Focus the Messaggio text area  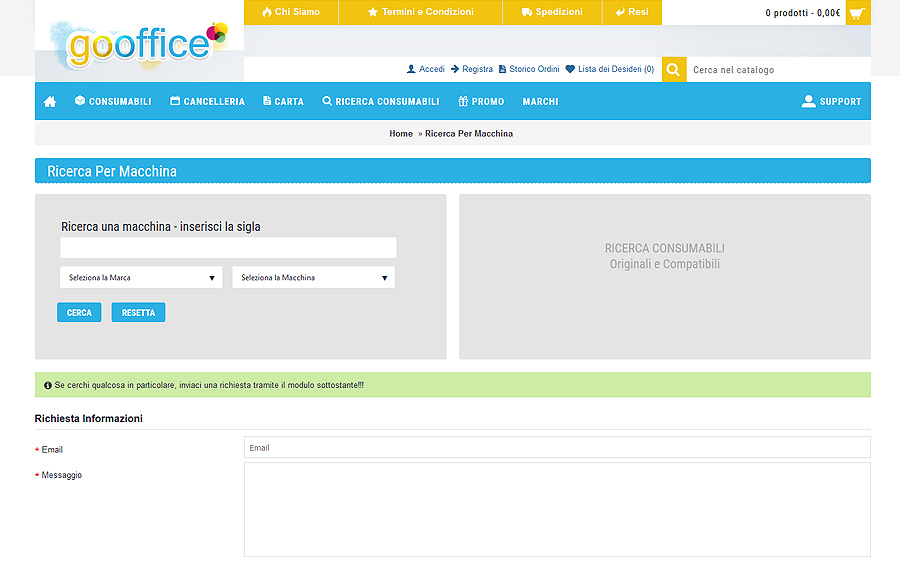click(x=557, y=510)
